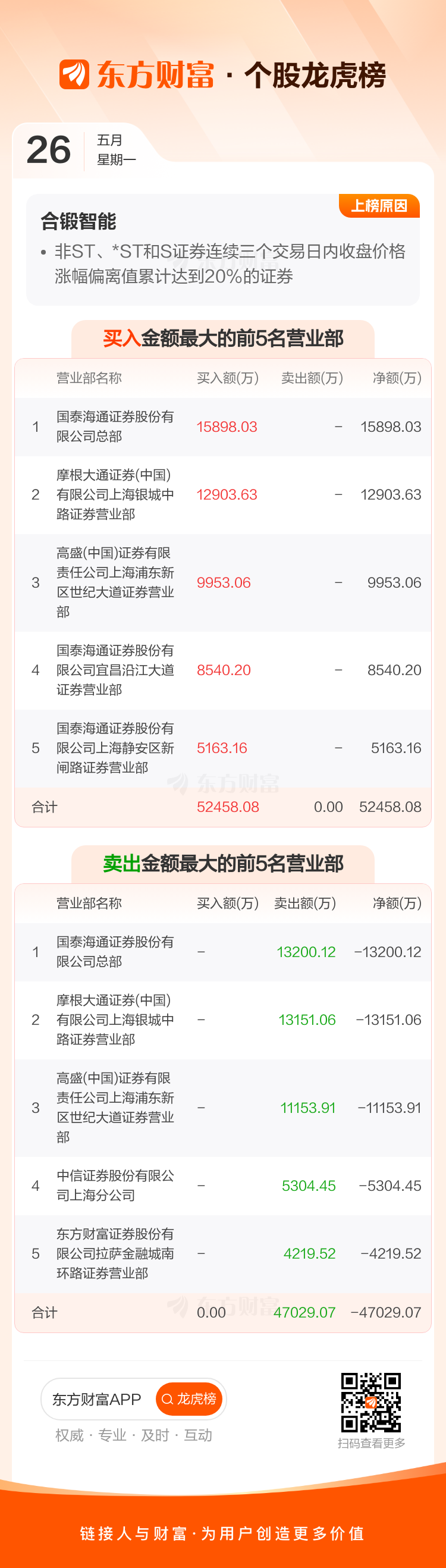Click the 东方财富APP search field
The width and height of the screenshot is (446, 1568).
pos(98,1399)
